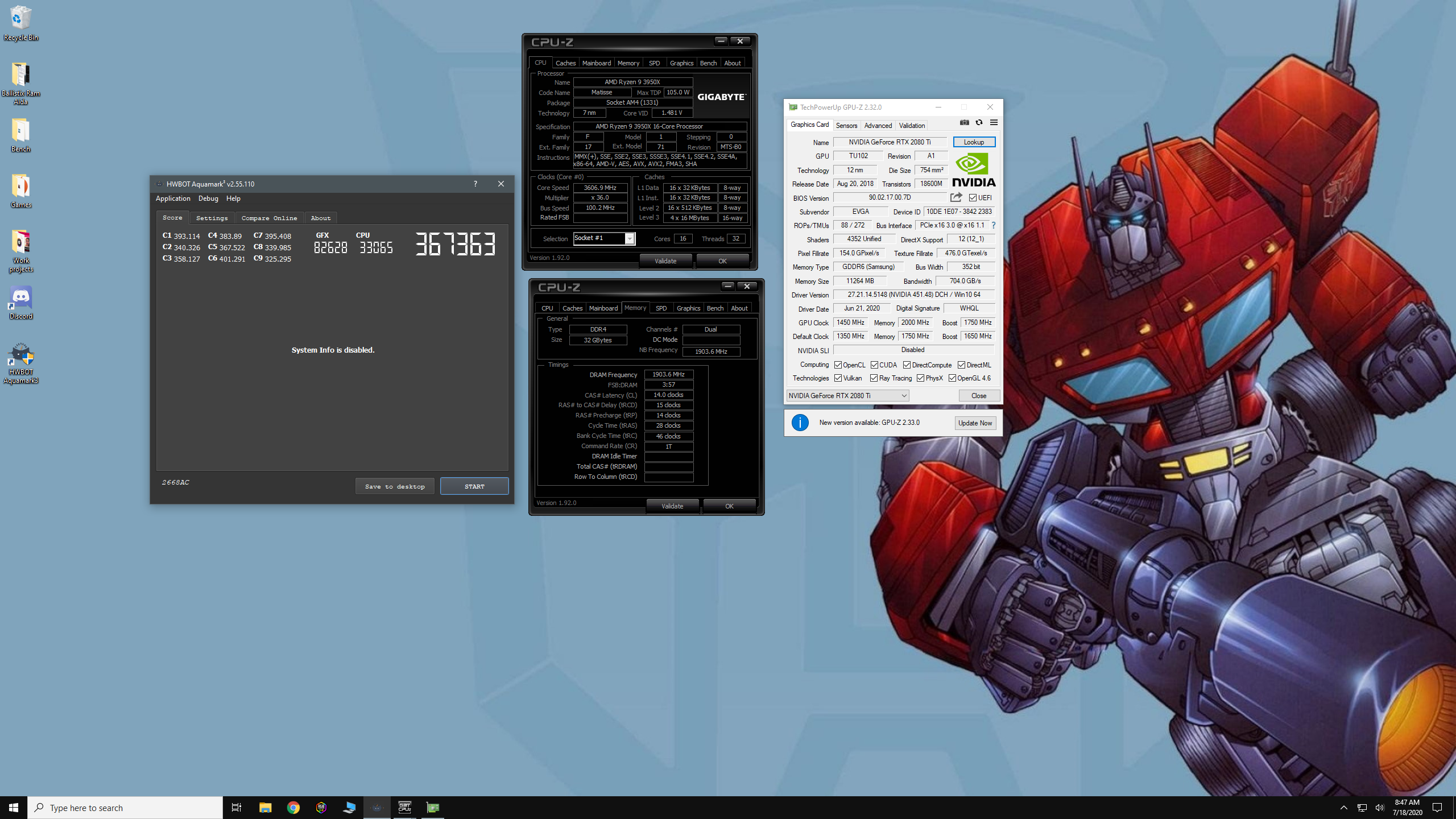Click START button in Aquamark
Image resolution: width=1456 pixels, height=819 pixels.
[474, 486]
